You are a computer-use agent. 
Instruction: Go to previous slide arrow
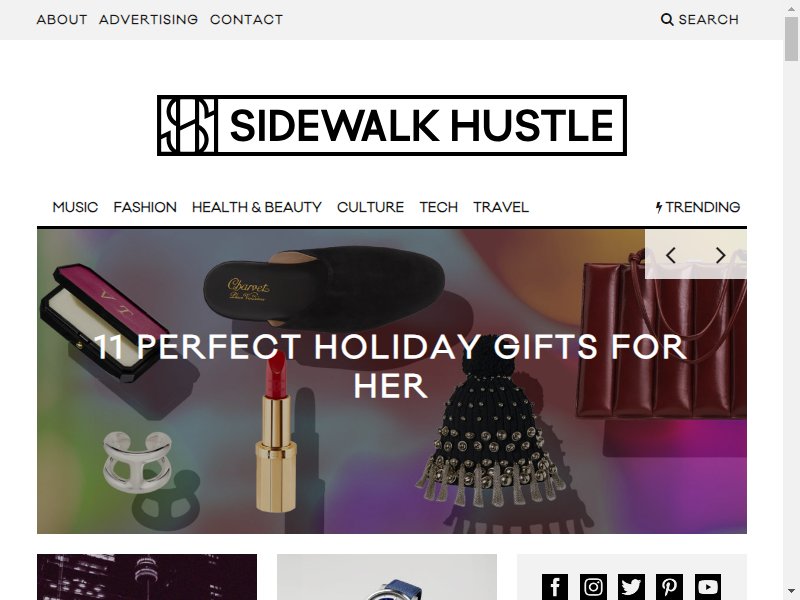tap(671, 255)
